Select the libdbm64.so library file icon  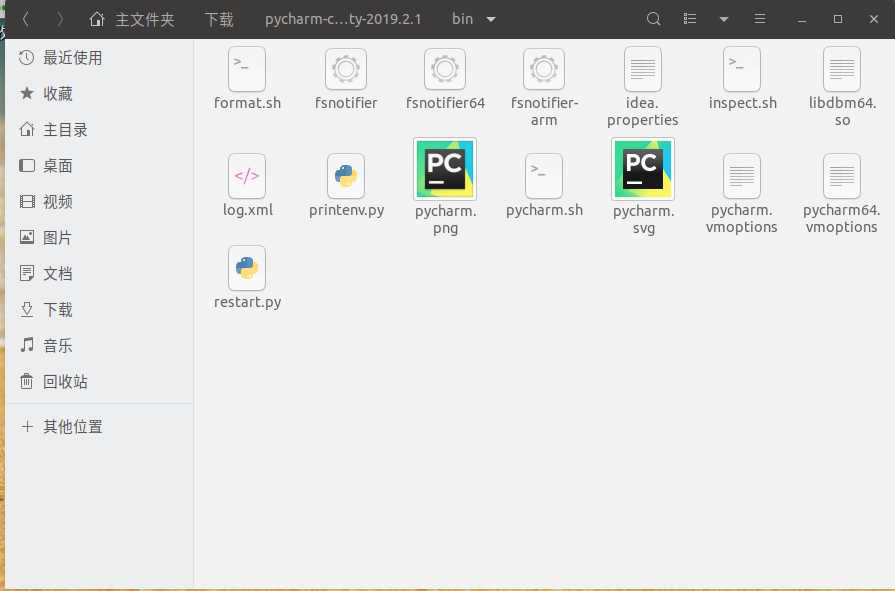(842, 69)
